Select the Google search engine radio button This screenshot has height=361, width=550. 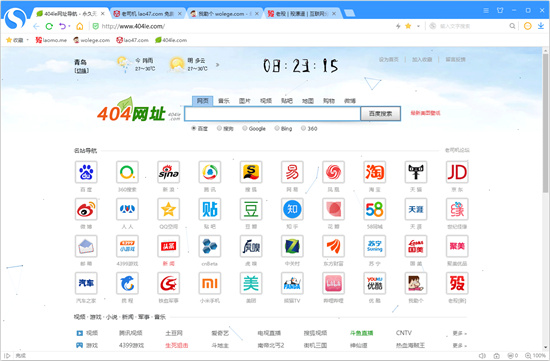click(245, 128)
